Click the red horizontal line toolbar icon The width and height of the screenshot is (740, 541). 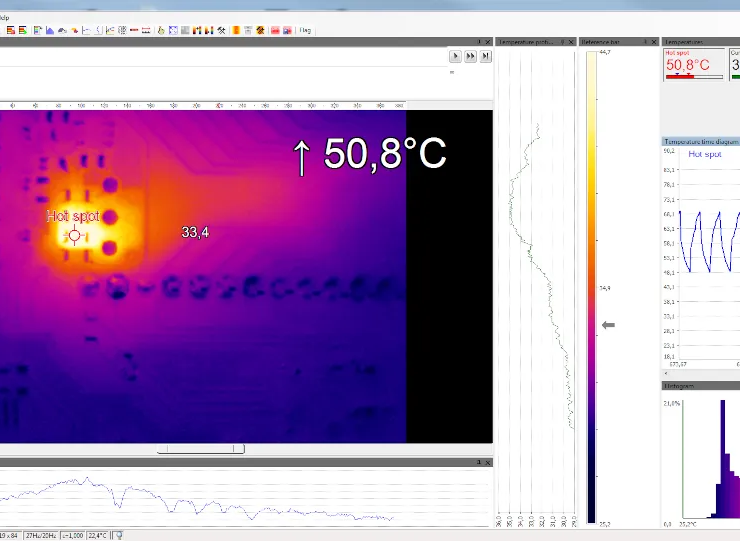(x=132, y=30)
